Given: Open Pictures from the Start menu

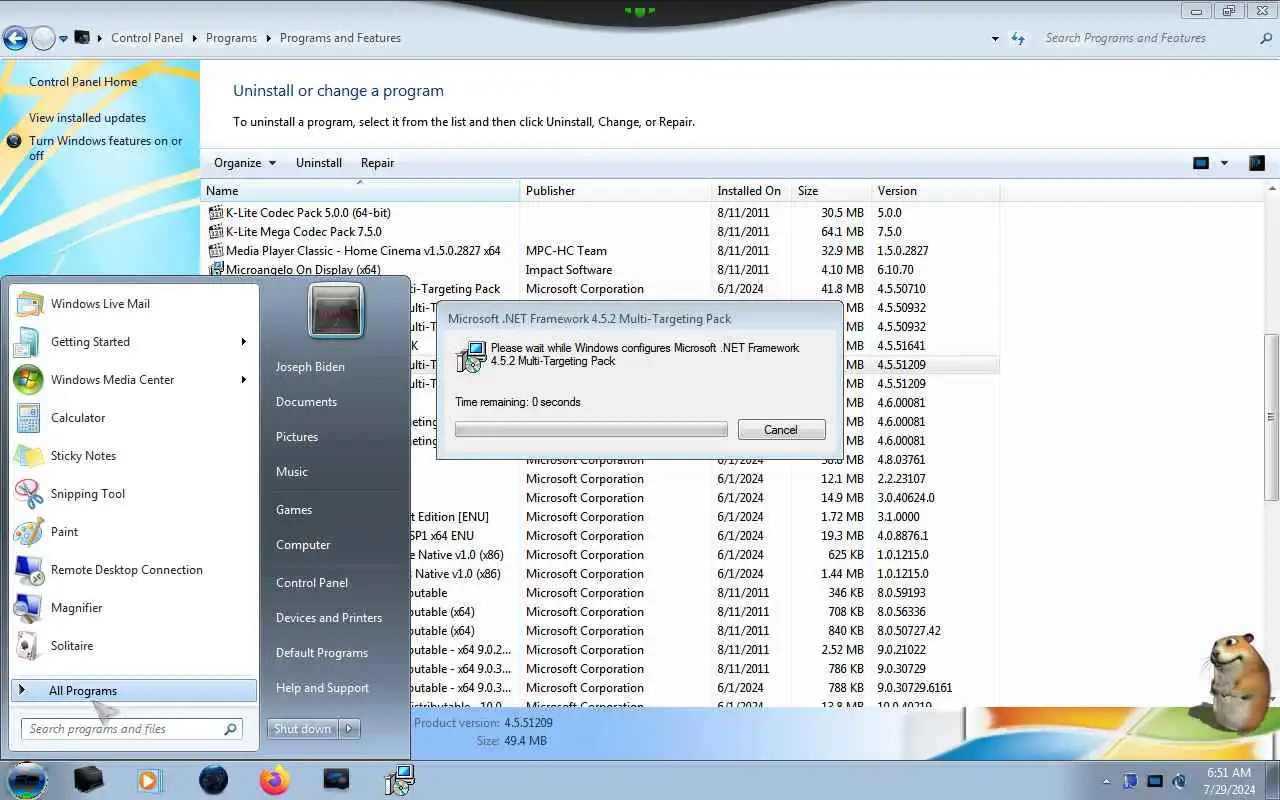Looking at the screenshot, I should (x=297, y=437).
